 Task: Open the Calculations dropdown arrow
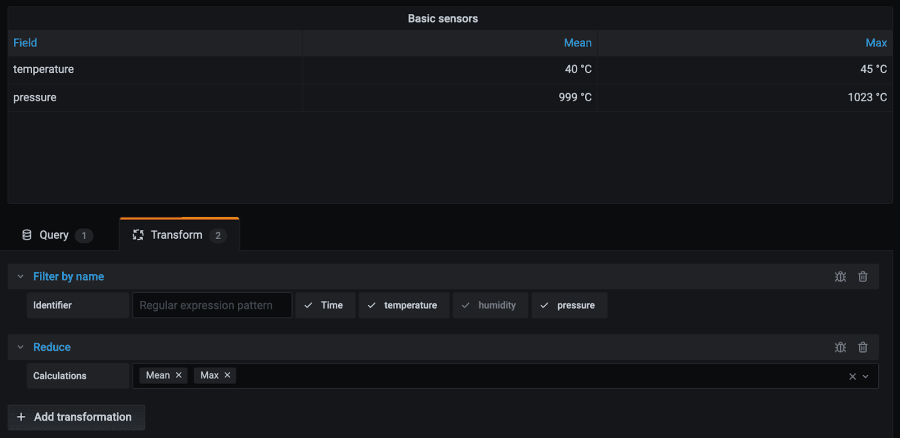(x=866, y=377)
